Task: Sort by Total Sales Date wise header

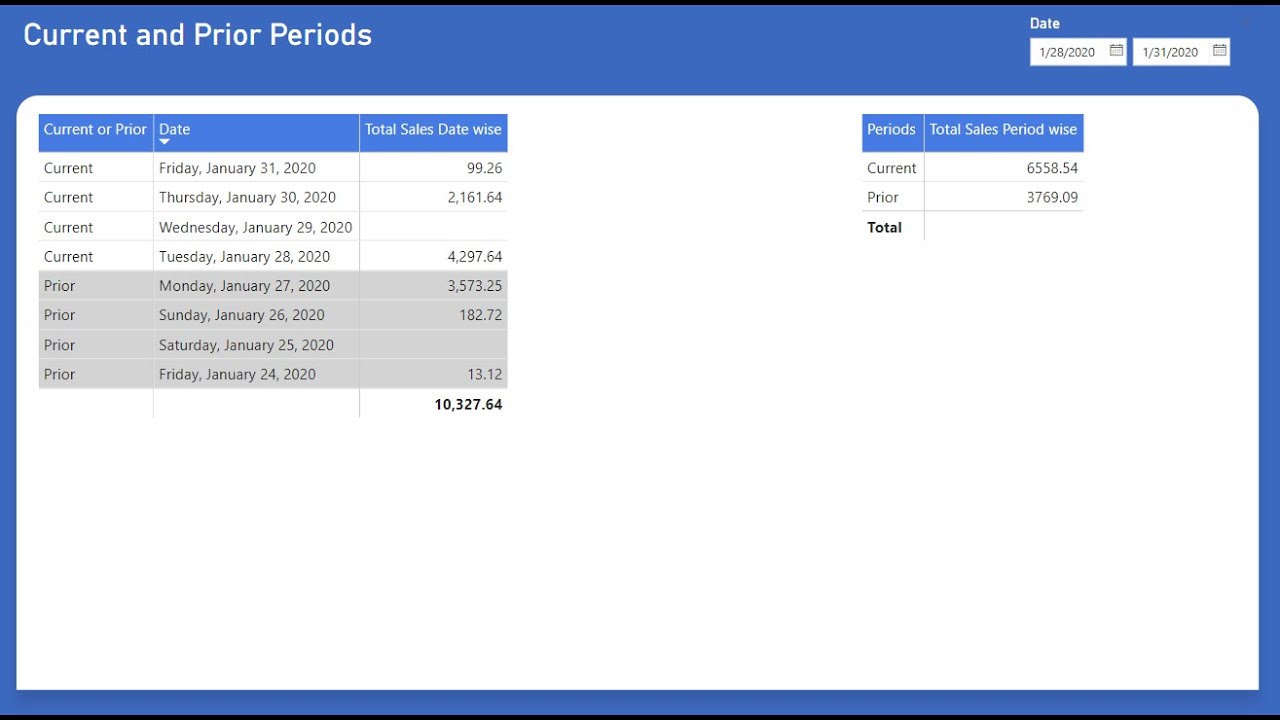Action: click(x=434, y=133)
